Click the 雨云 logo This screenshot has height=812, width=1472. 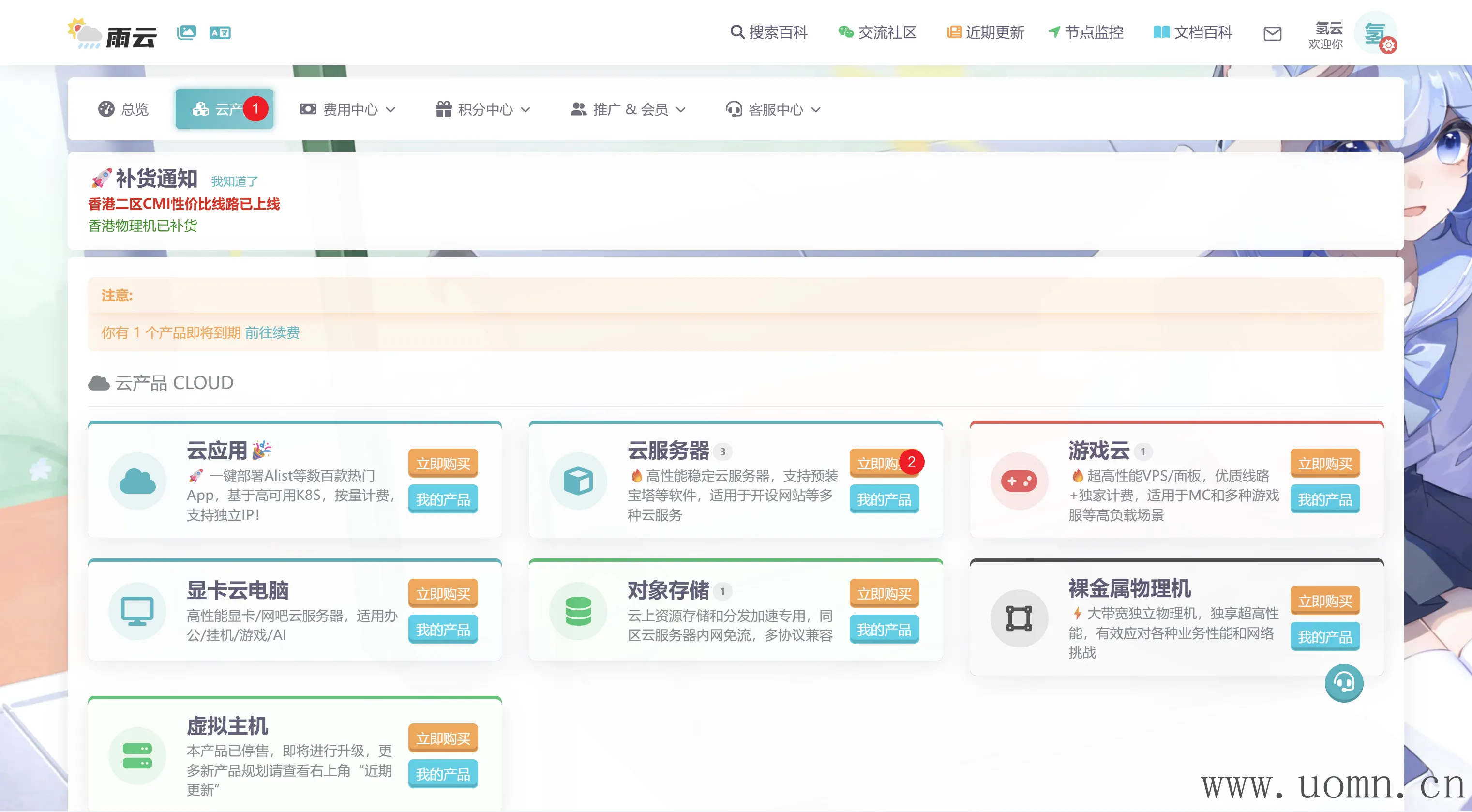coord(112,34)
